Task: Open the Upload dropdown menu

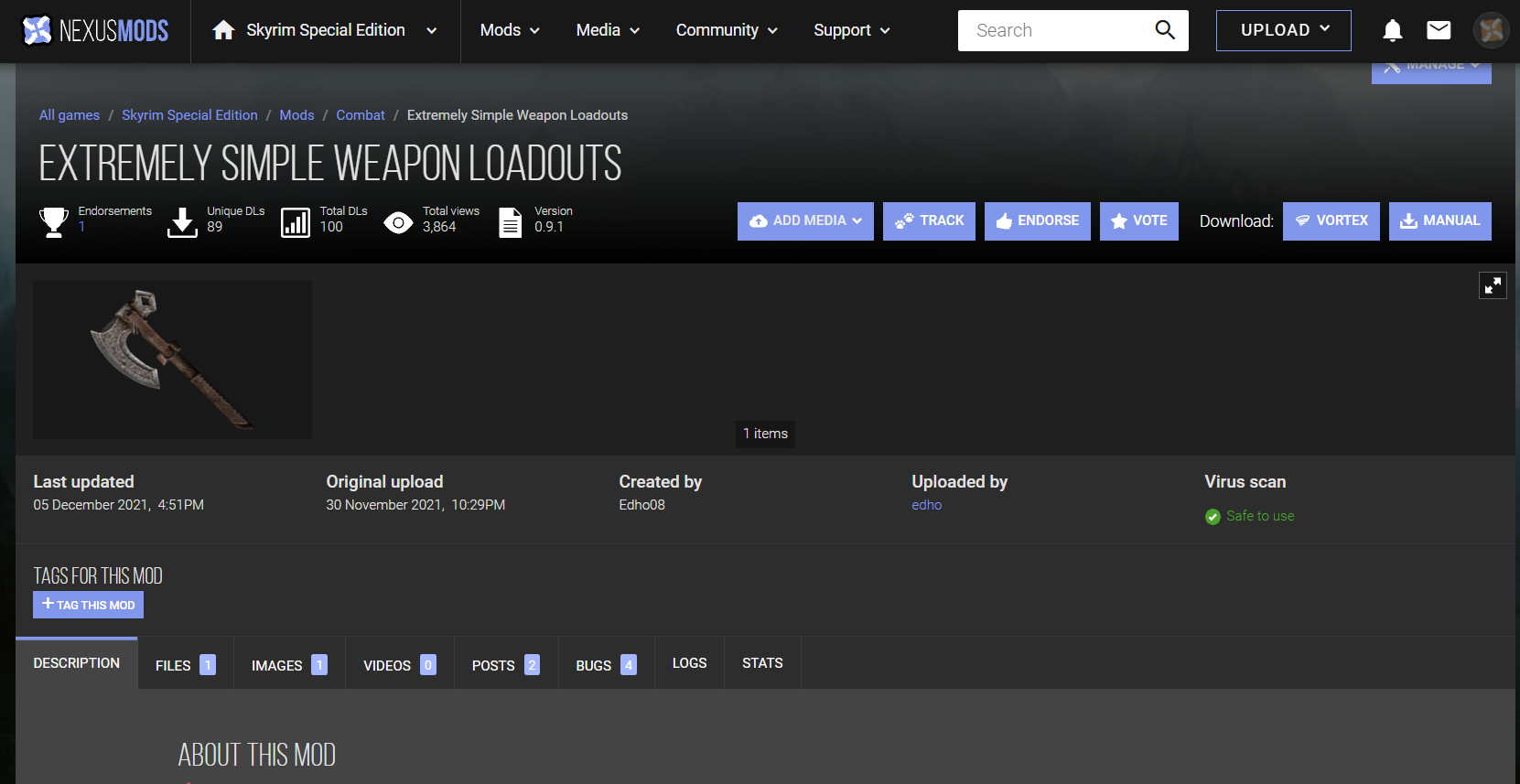Action: (x=1283, y=30)
